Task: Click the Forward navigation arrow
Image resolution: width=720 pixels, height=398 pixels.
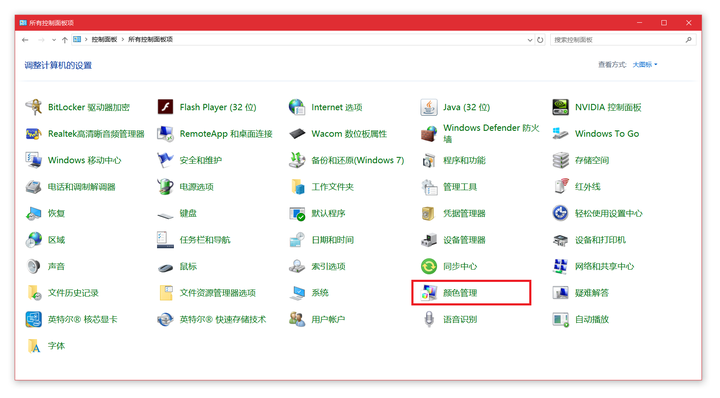Action: click(x=41, y=40)
